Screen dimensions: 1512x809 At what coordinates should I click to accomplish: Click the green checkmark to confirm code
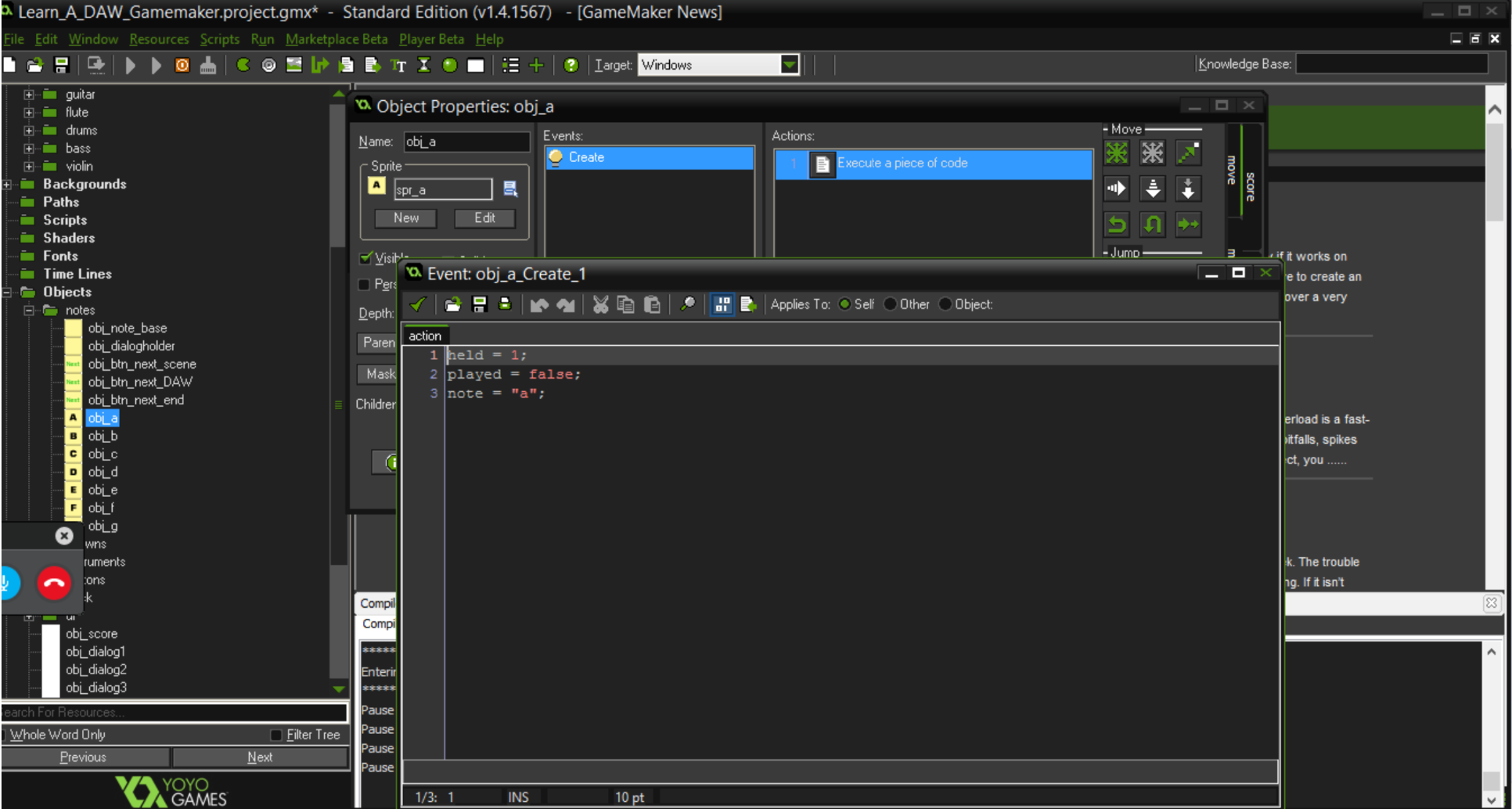point(418,304)
